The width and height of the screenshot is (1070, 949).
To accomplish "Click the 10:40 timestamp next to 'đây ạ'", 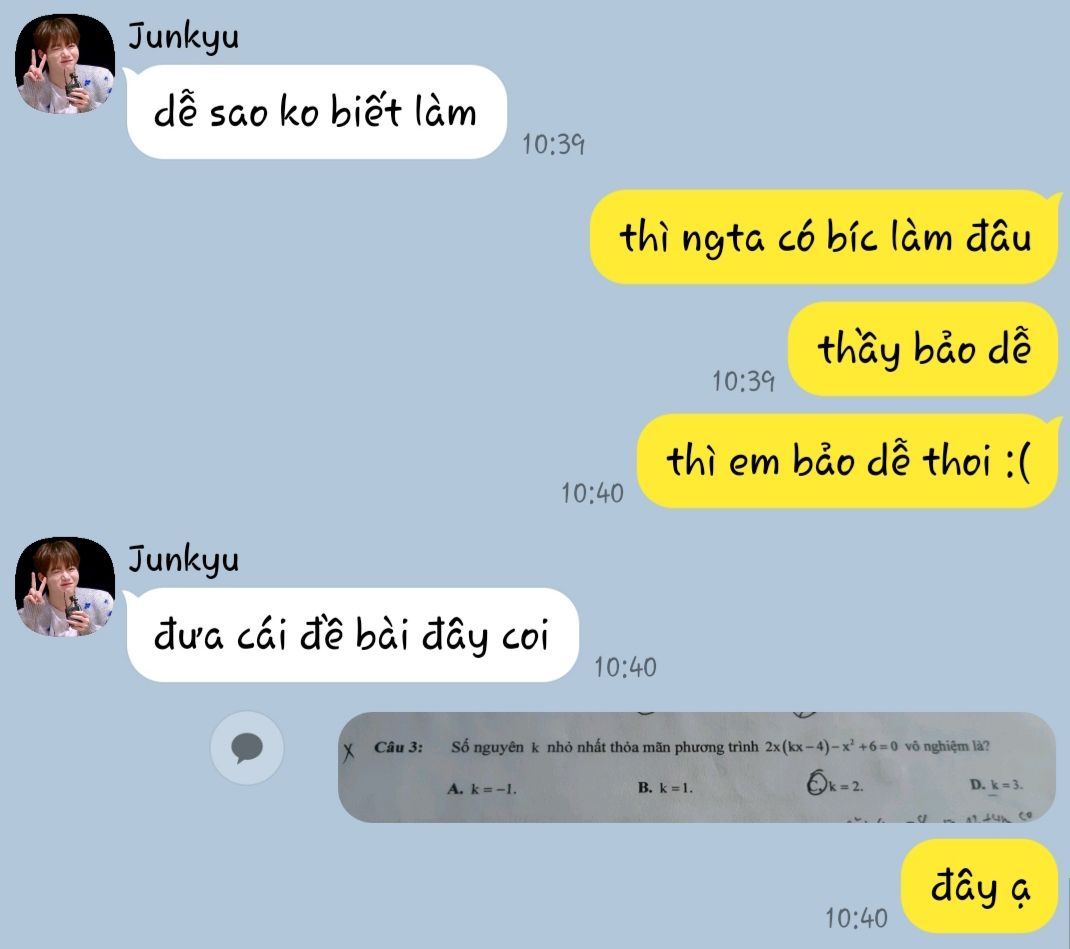I will point(856,918).
